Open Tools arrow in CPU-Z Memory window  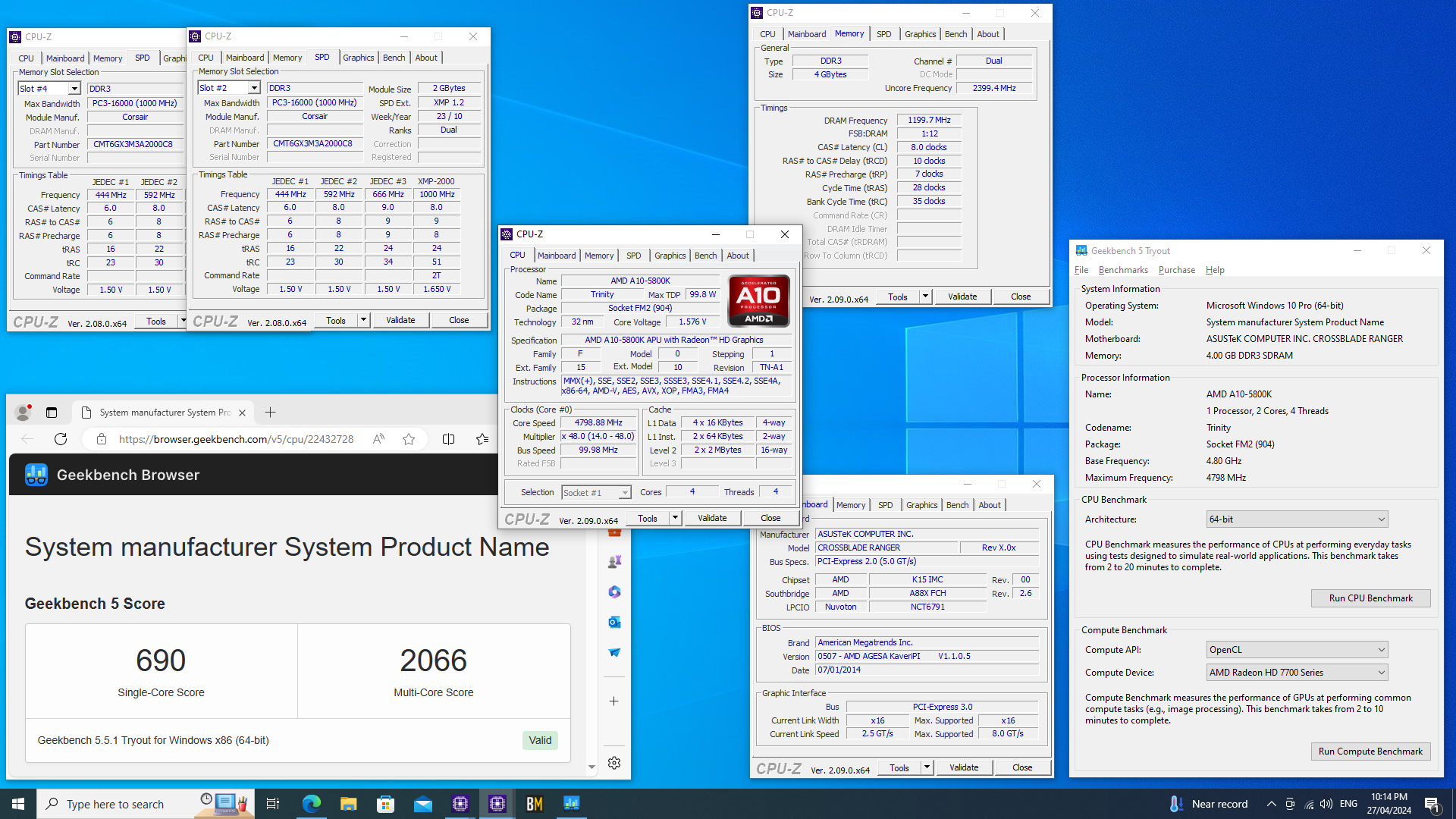click(x=925, y=297)
